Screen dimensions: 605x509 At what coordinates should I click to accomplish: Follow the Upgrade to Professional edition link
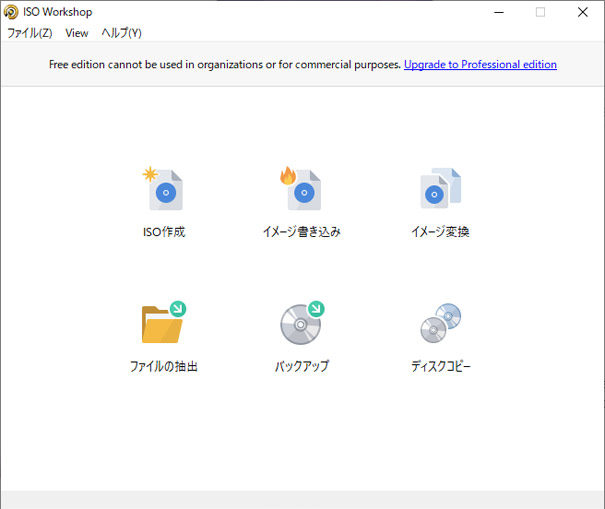click(x=480, y=65)
